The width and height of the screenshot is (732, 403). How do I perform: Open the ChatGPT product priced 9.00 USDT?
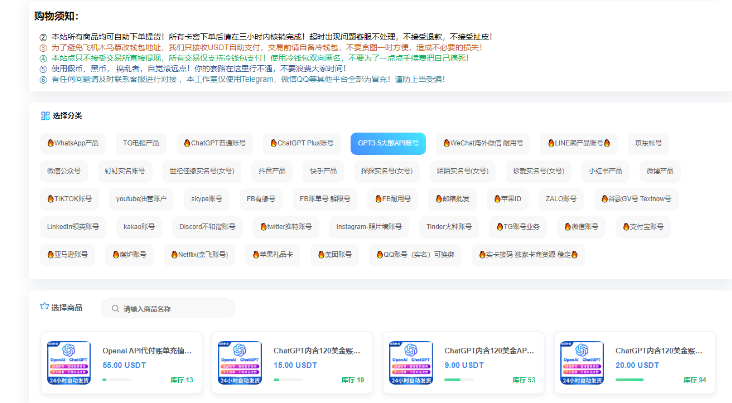[x=463, y=363]
